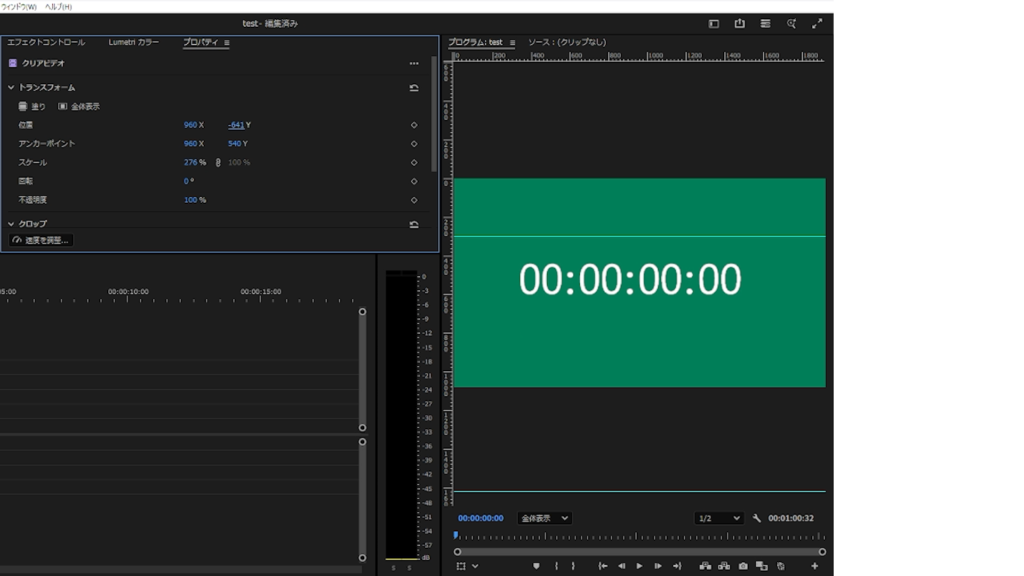
Task: Click the 塗り fill frame icon
Action: click(23, 106)
